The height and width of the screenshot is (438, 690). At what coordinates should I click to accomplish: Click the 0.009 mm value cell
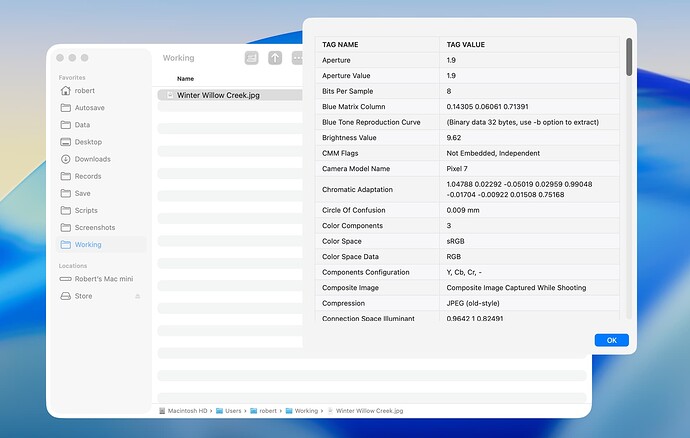click(529, 210)
